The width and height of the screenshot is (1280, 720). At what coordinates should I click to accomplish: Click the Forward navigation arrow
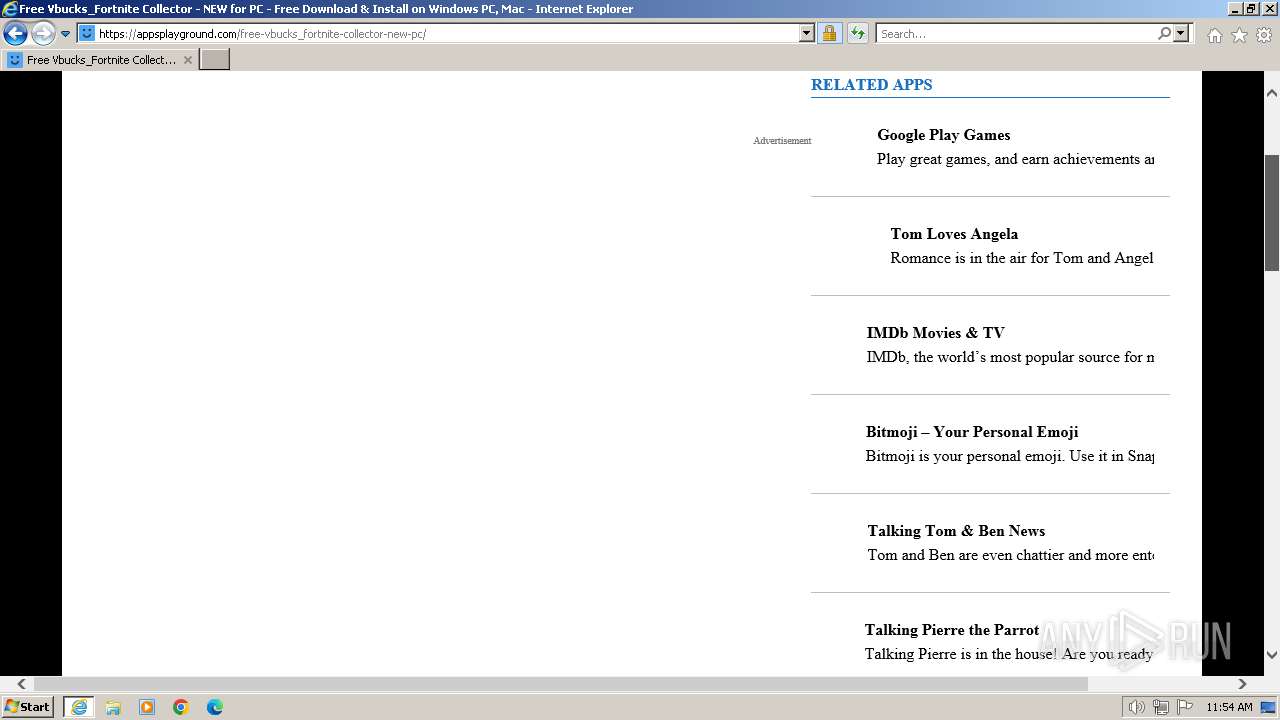pyautogui.click(x=43, y=34)
